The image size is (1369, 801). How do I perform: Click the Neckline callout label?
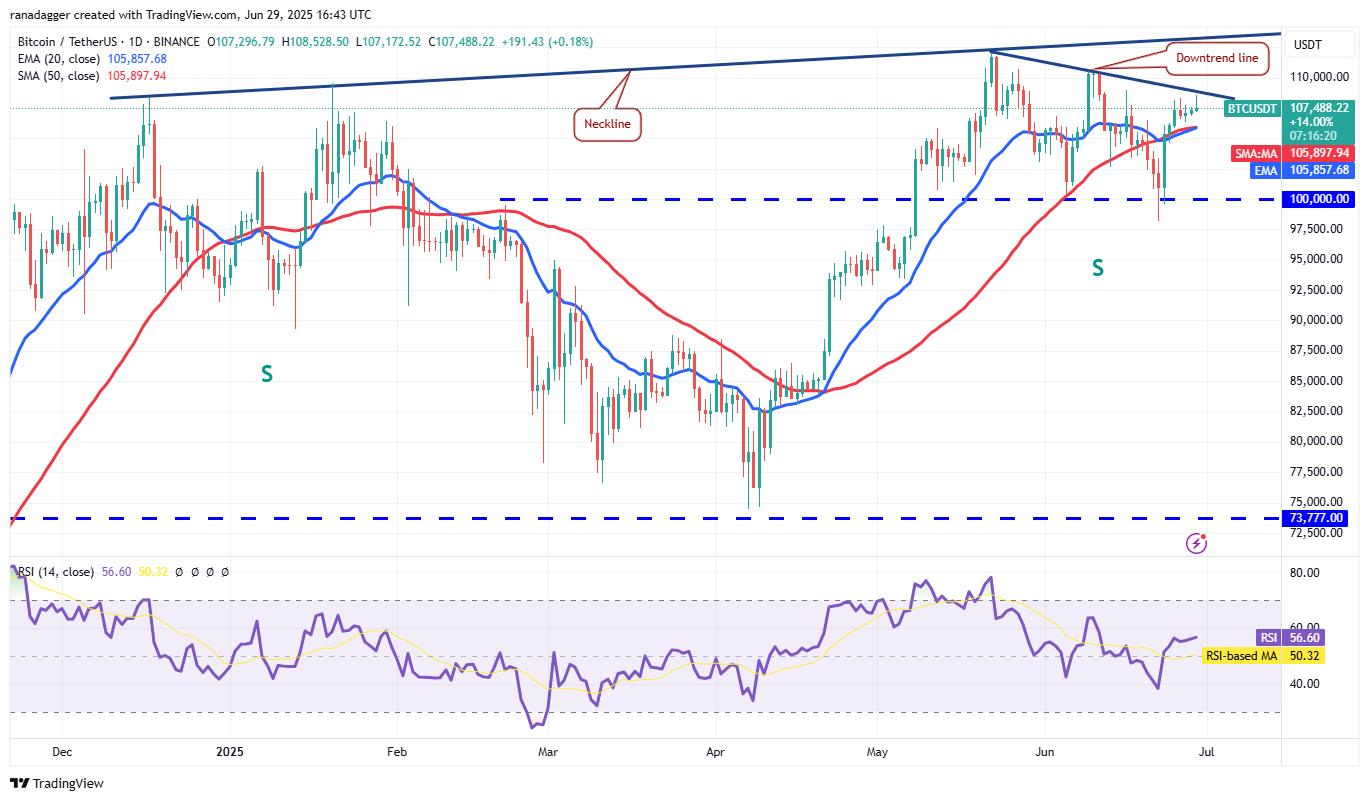pos(607,125)
